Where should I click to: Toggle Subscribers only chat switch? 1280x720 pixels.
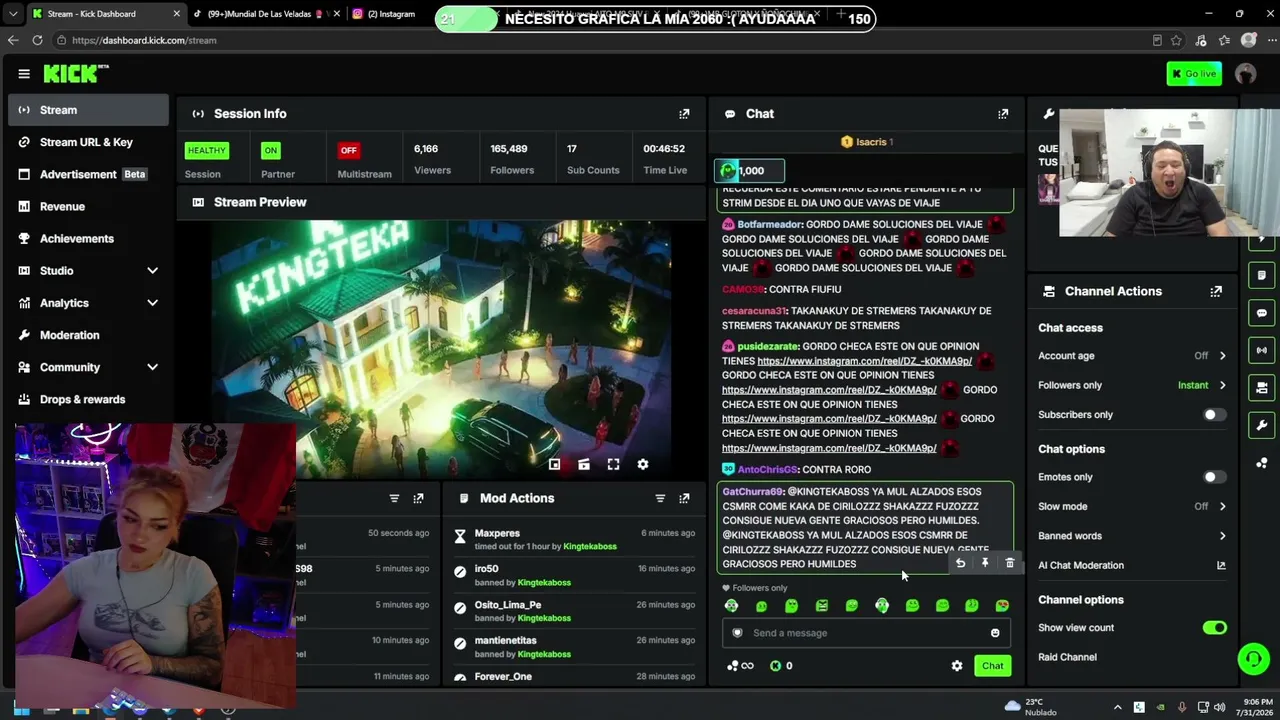(1214, 415)
